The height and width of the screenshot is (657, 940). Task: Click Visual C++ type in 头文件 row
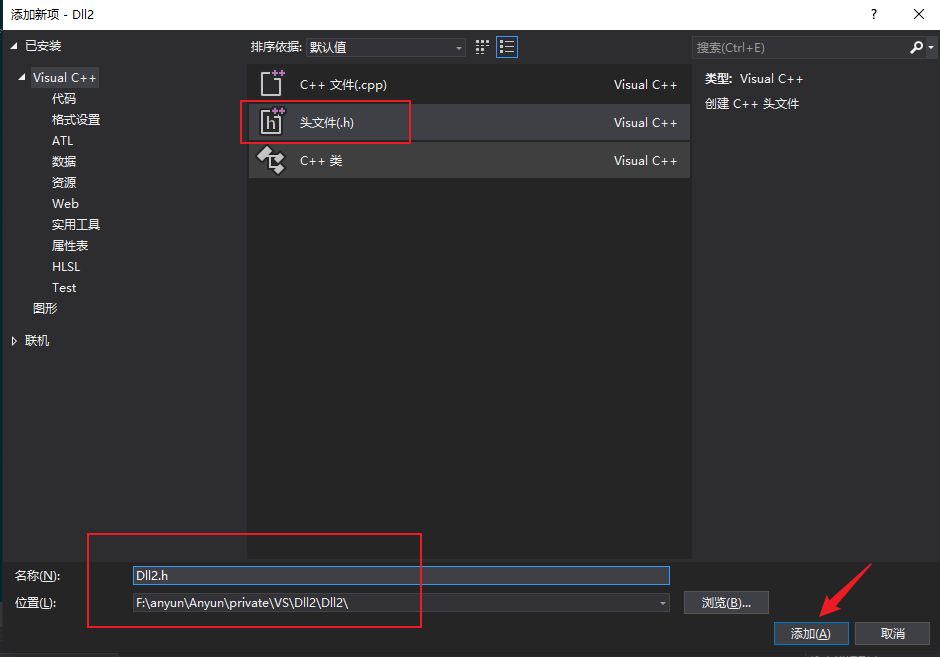[x=645, y=123]
